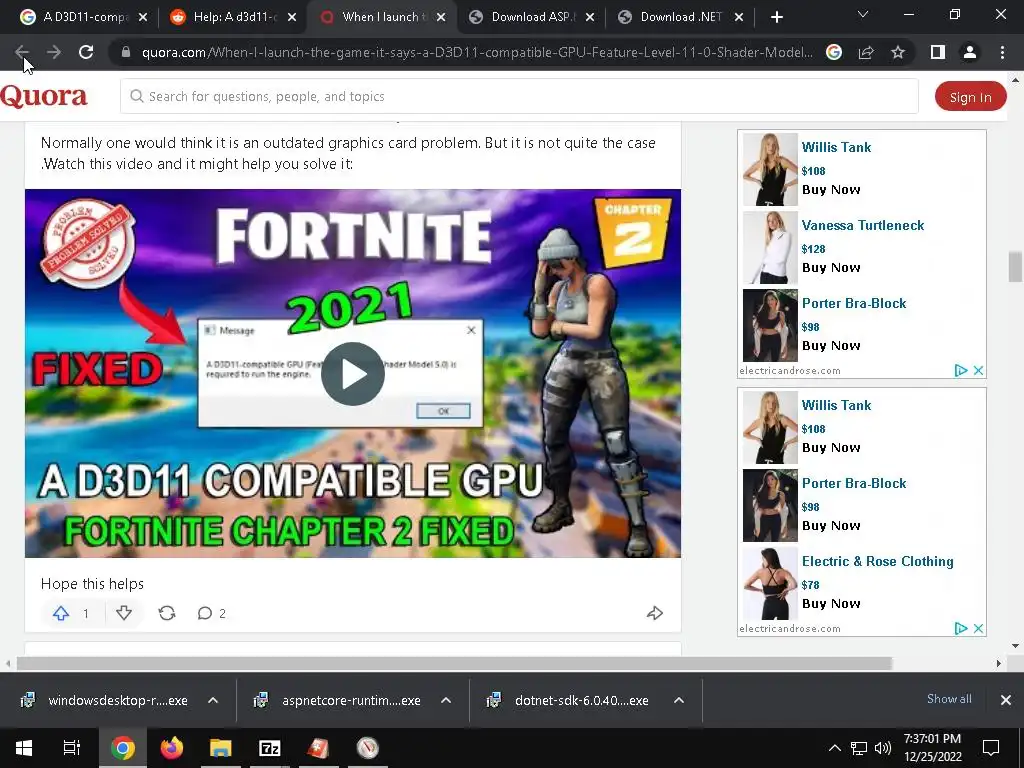Reload the Quora page
Screen dimensions: 1024x768
pos(86,52)
